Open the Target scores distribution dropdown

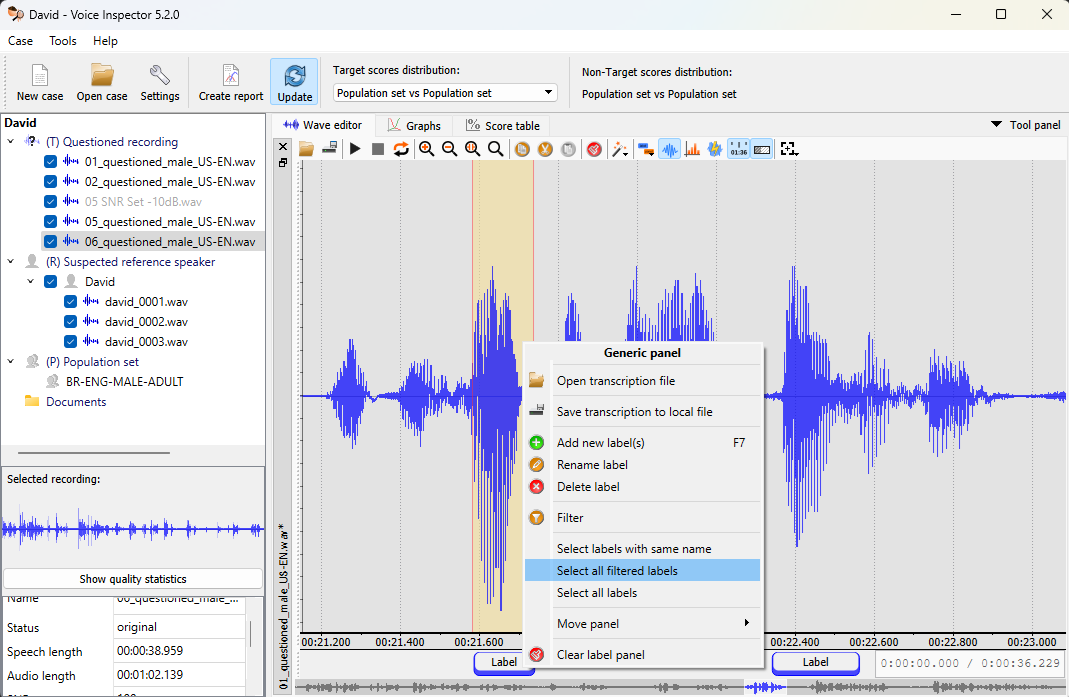[x=445, y=93]
